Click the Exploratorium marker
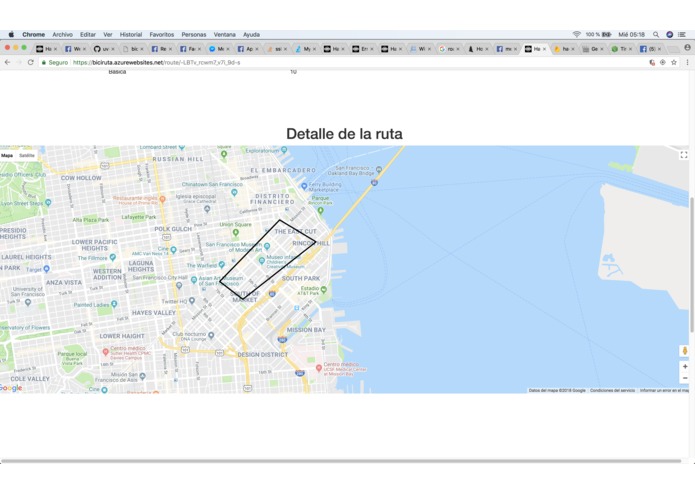695x494 pixels. [x=283, y=150]
